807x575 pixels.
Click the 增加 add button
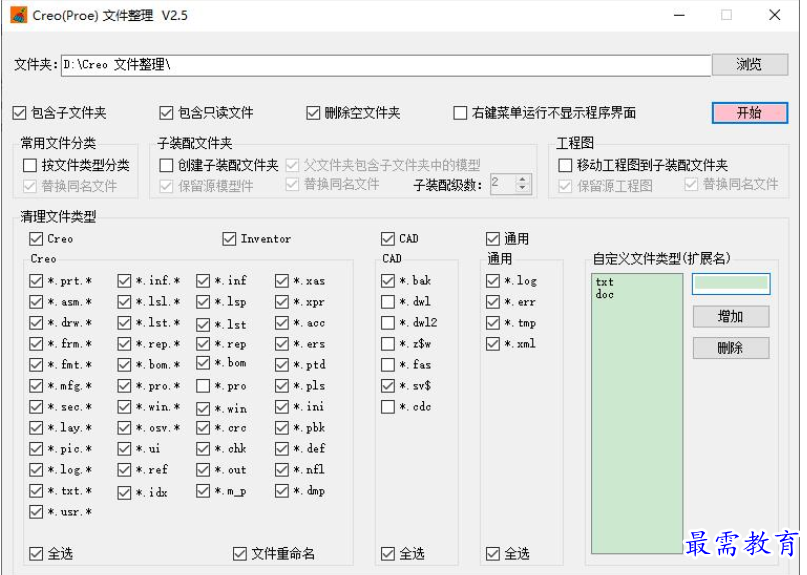pyautogui.click(x=731, y=317)
